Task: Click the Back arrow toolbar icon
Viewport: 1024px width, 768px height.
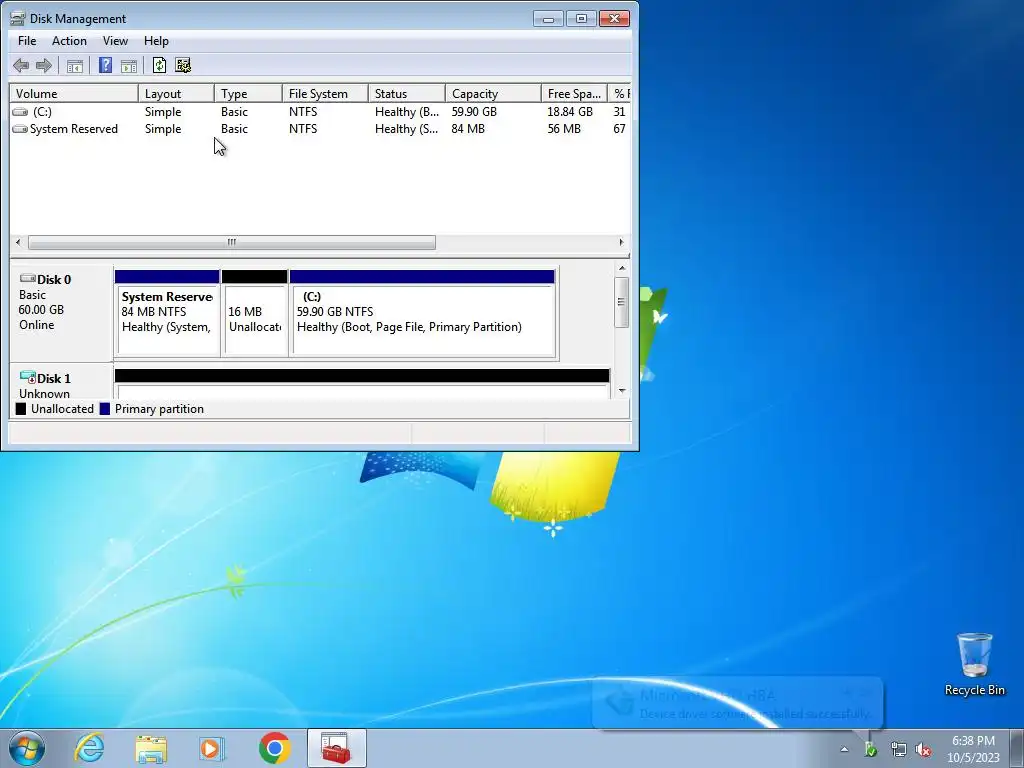Action: [x=21, y=65]
